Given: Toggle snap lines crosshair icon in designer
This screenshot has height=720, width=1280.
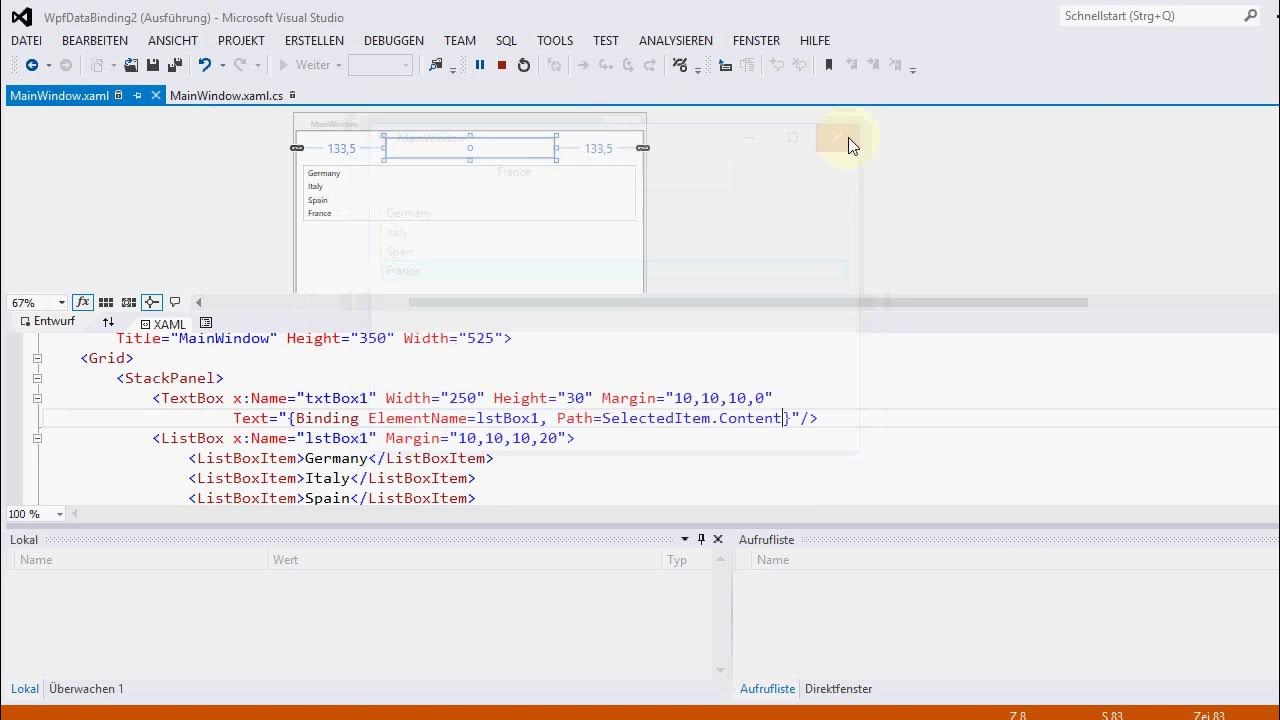Looking at the screenshot, I should click(151, 302).
